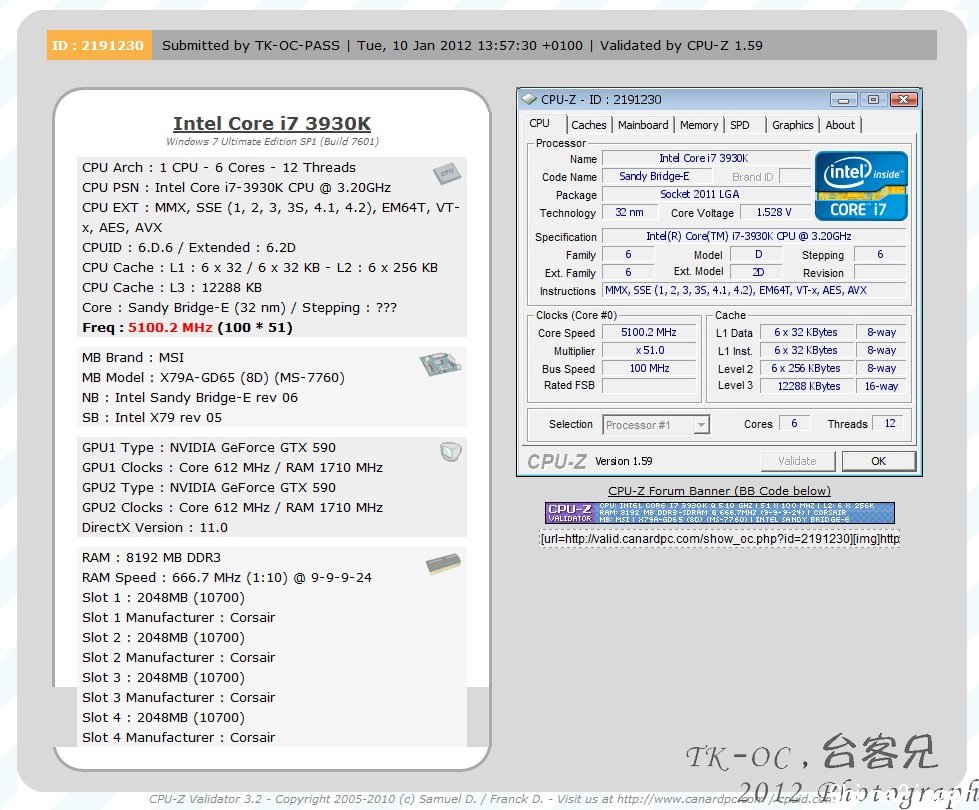Click the Code Name field Sandy Bridge-E

[656, 177]
